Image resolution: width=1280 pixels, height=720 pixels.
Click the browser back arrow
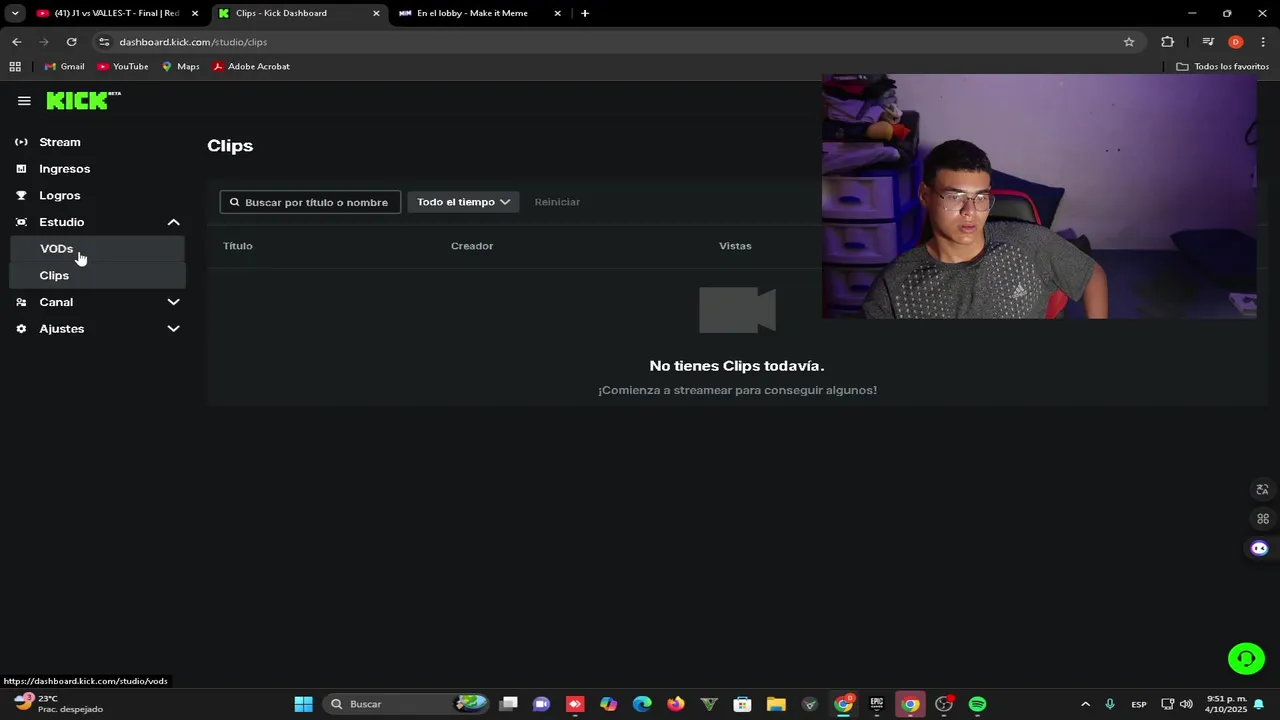click(17, 42)
